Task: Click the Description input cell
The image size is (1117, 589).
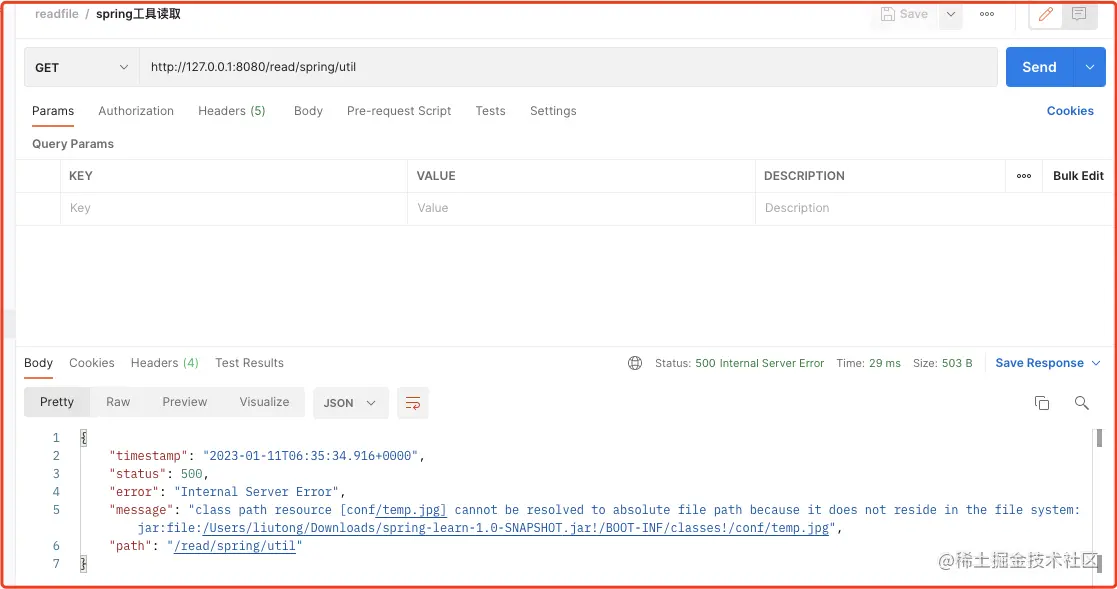Action: tap(933, 208)
